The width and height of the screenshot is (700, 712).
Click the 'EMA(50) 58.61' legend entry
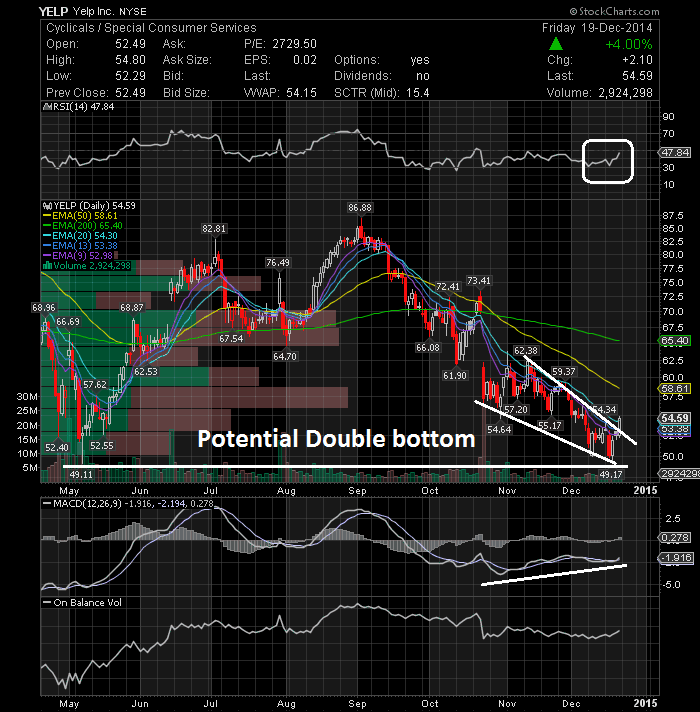click(x=85, y=216)
